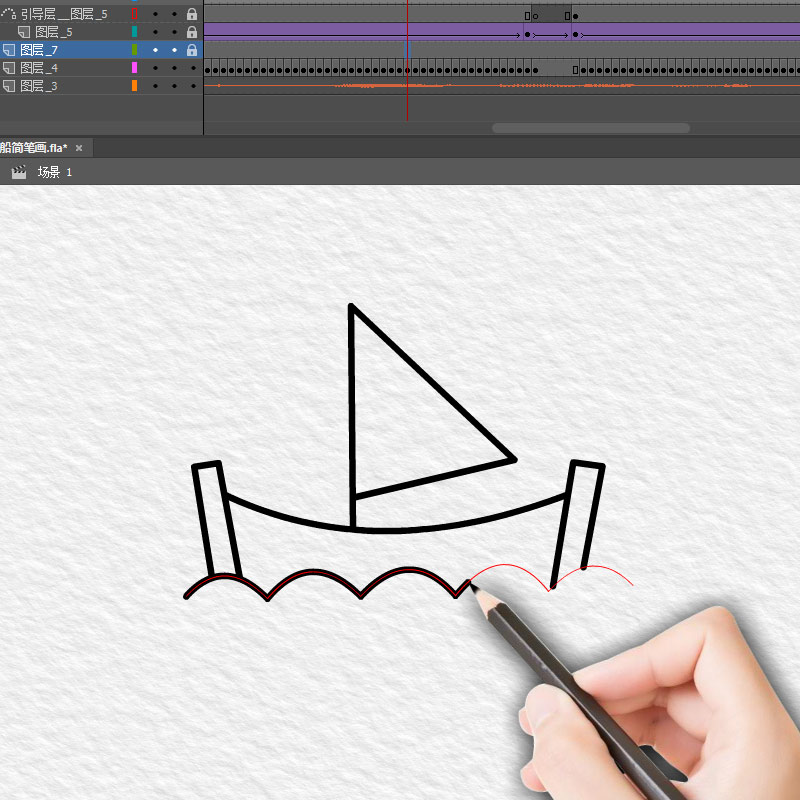Click the magenta outline swatch of 图层_4
Viewport: 800px width, 800px height.
(135, 67)
